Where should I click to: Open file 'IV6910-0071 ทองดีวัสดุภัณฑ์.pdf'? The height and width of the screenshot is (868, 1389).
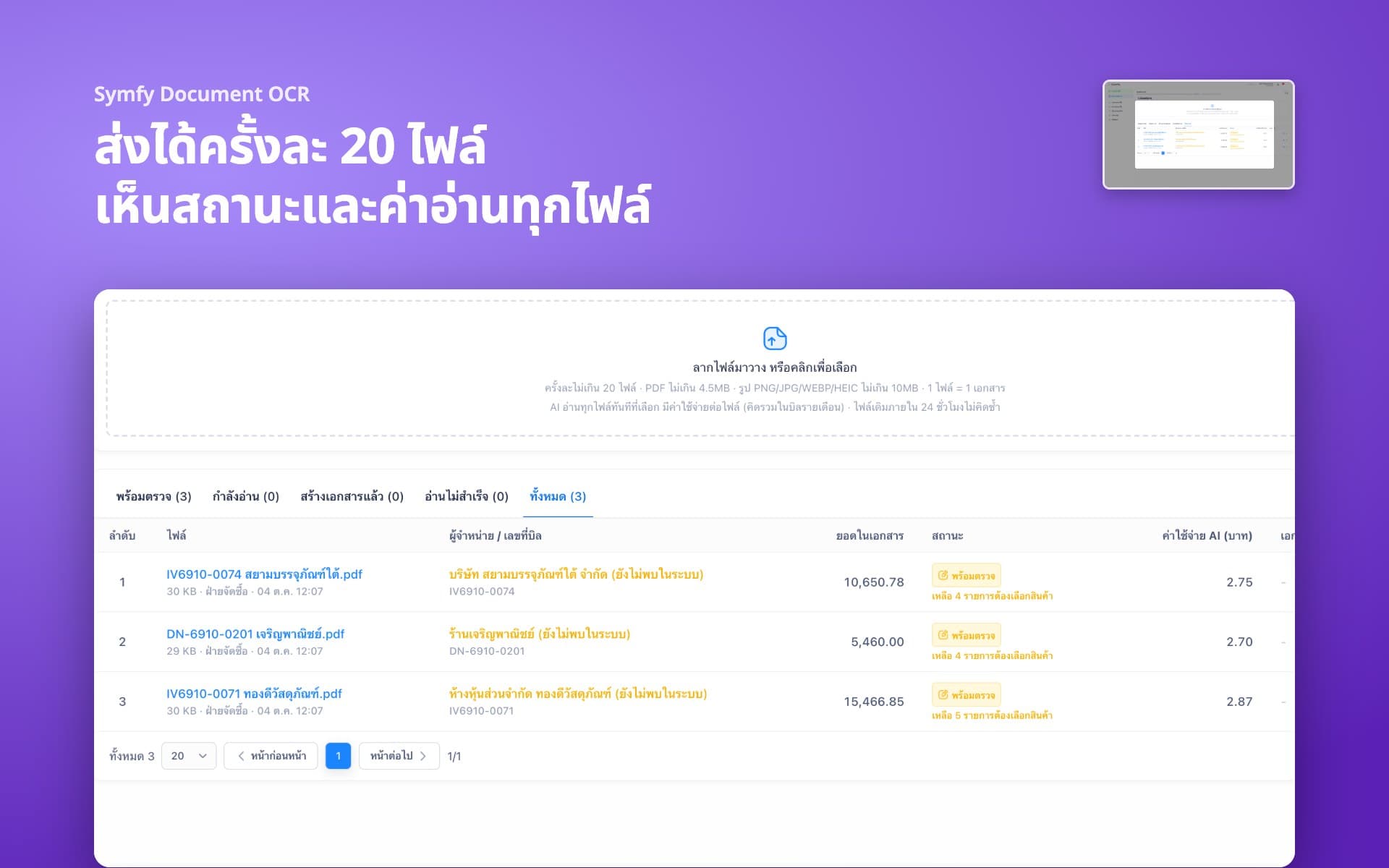click(254, 694)
